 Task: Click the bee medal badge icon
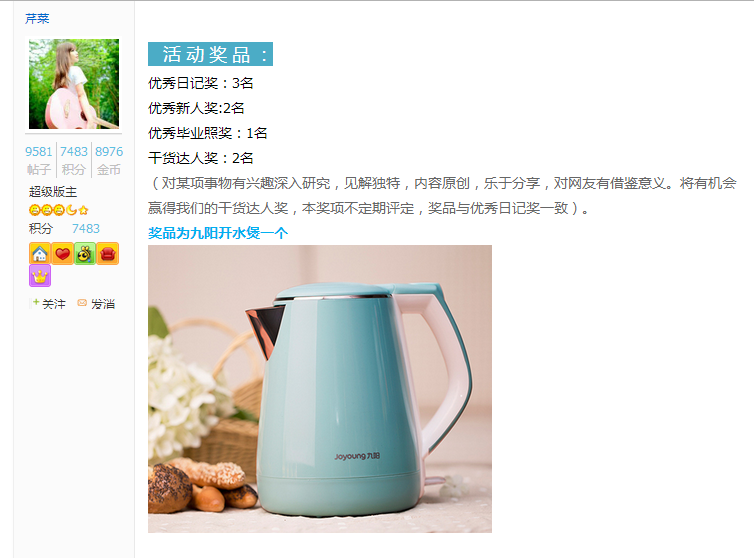tap(85, 254)
